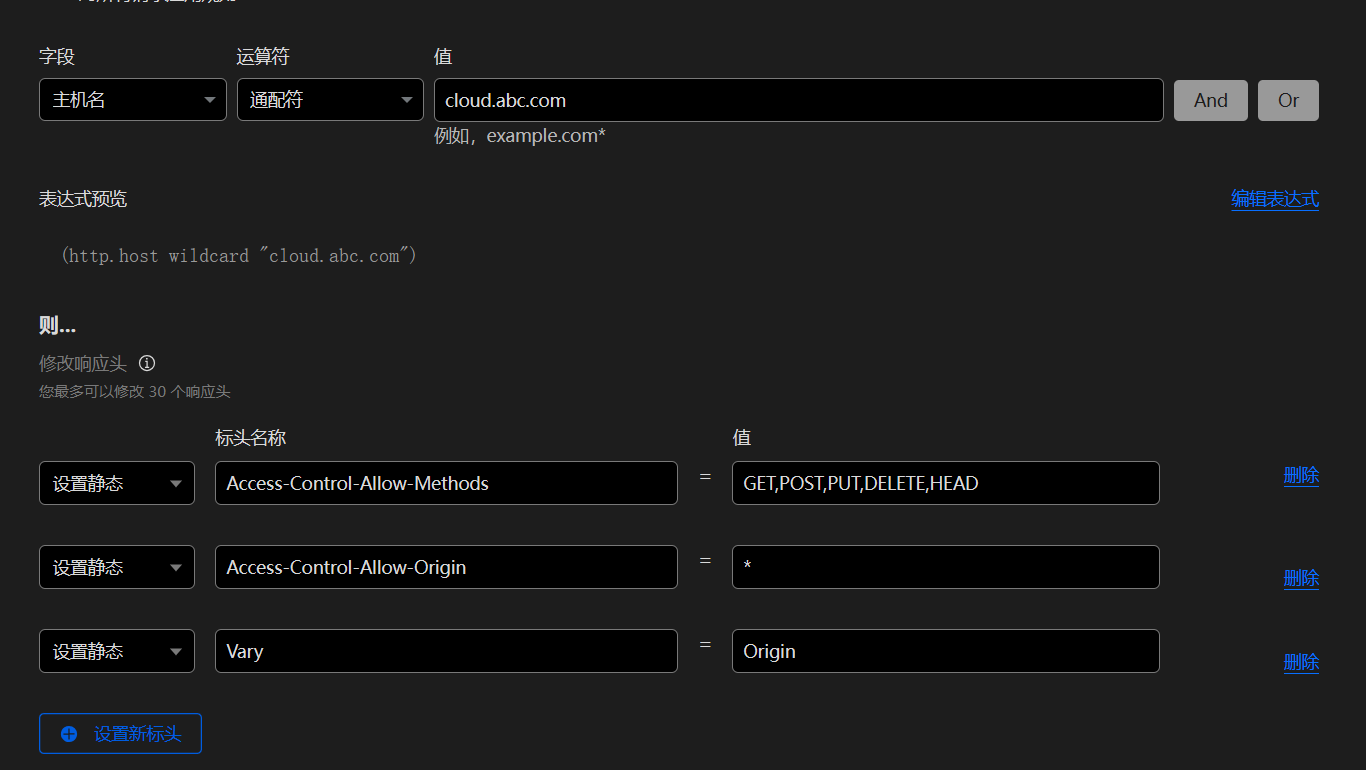The height and width of the screenshot is (770, 1366).
Task: Click the 表达式预览 label
Action: (x=83, y=199)
